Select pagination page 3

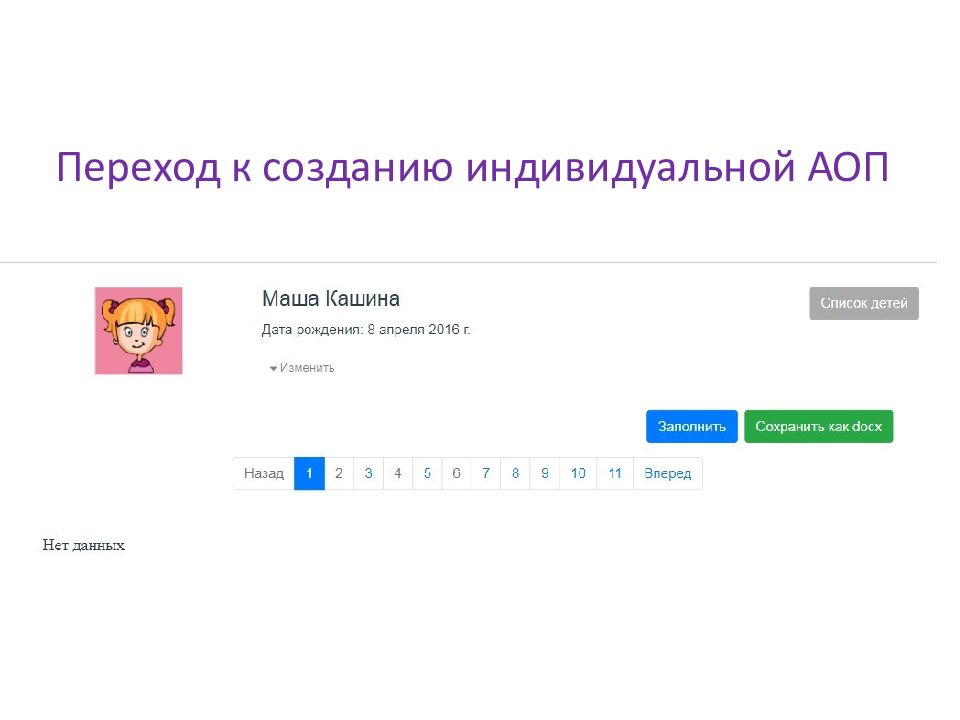pyautogui.click(x=369, y=473)
